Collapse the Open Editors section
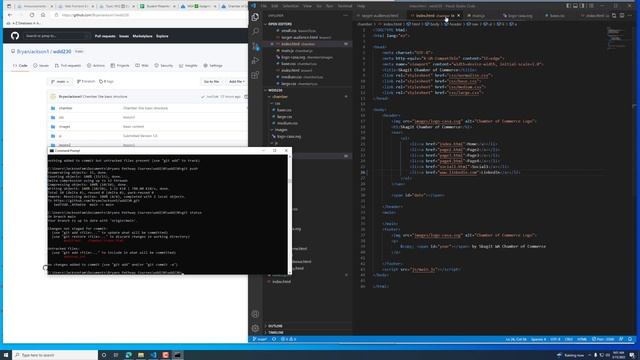 click(280, 24)
